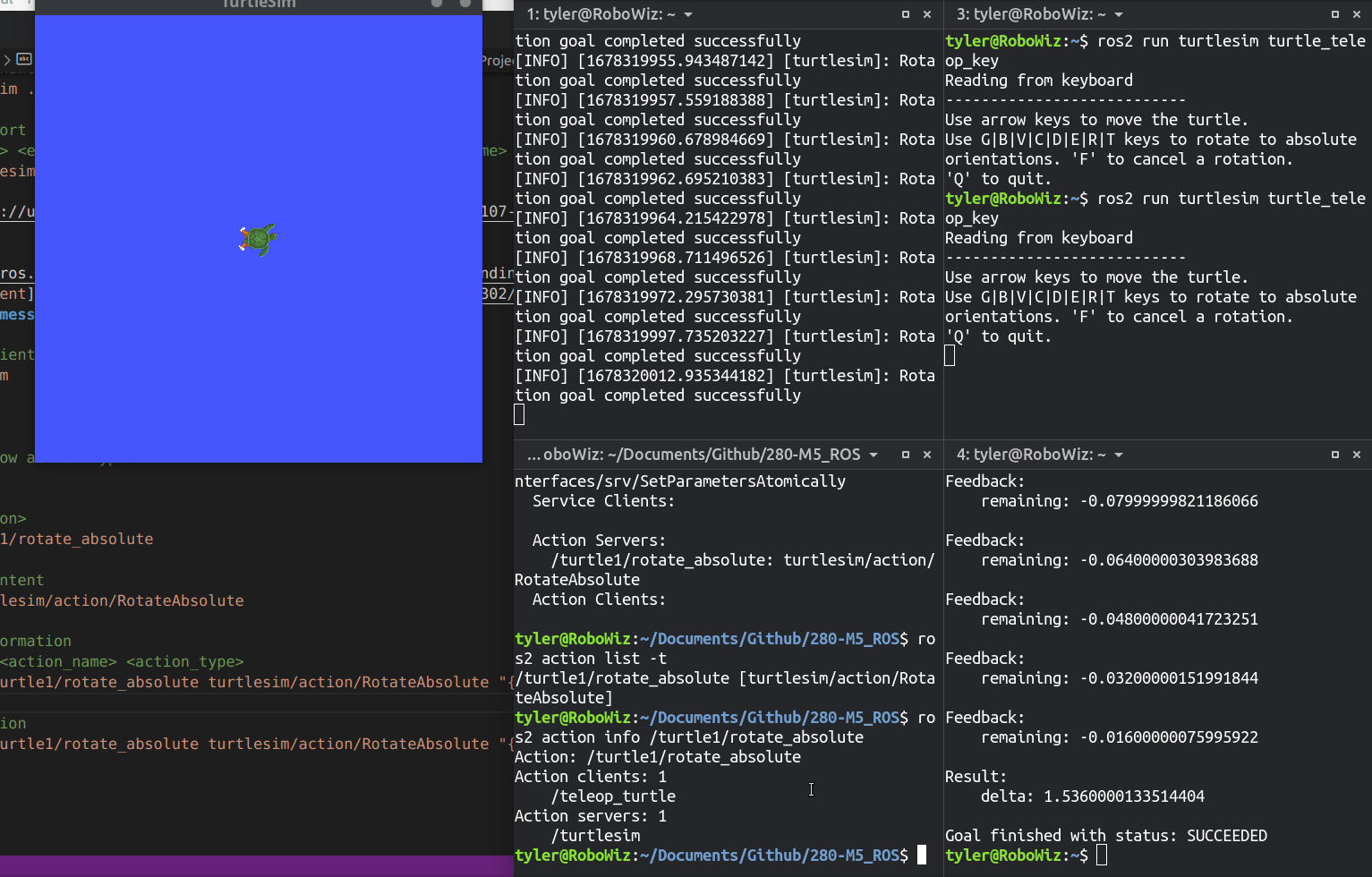Click 'remaining: -0.01600000075995922' feedback value
Screen dimensions: 1372x877
[x=1120, y=737]
